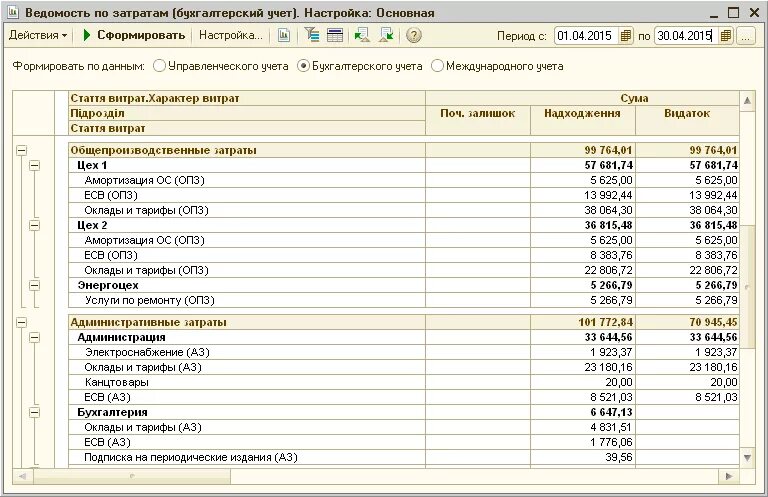768x497 pixels.
Task: Collapse the Администрация group
Action: [x=34, y=337]
